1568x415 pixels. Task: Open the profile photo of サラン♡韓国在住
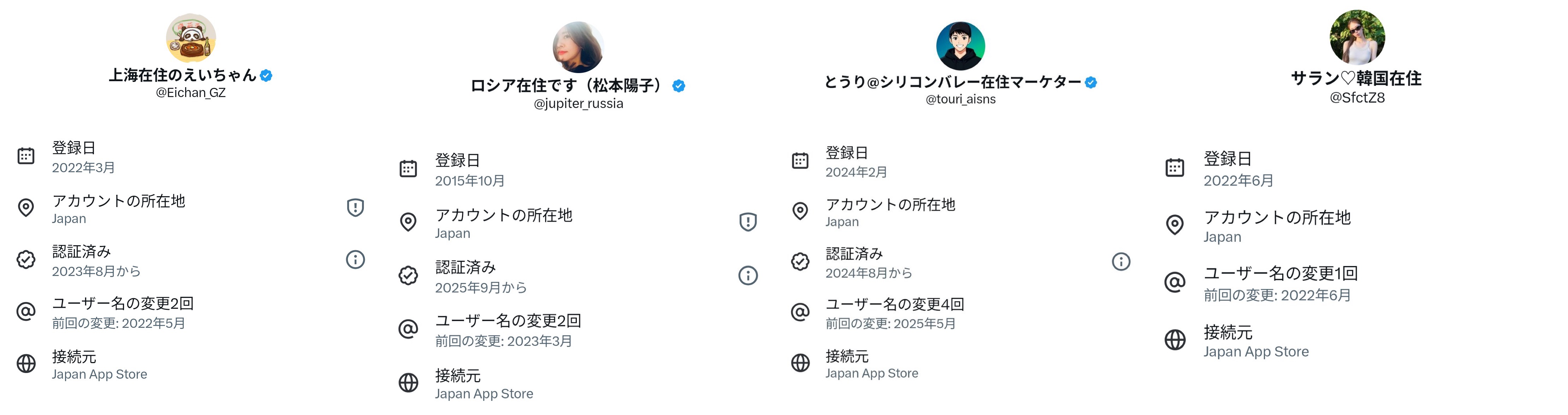[x=1357, y=37]
